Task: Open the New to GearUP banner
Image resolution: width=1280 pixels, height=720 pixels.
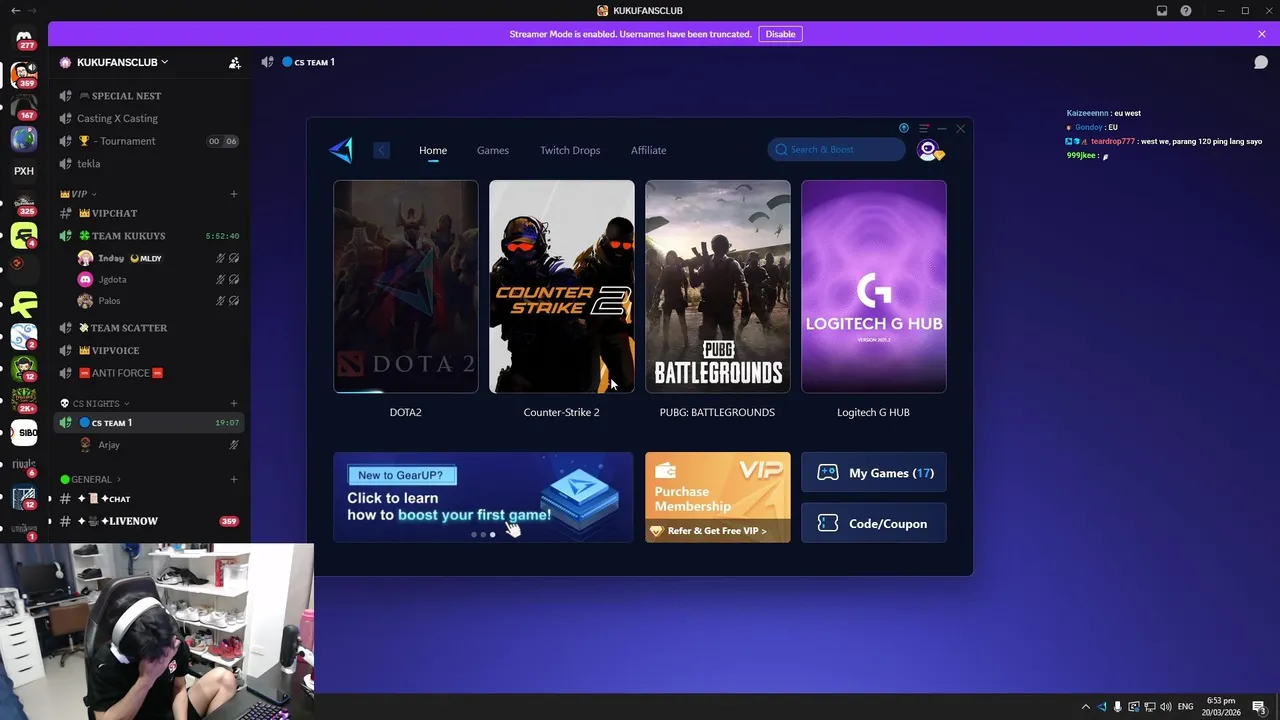Action: tap(483, 497)
